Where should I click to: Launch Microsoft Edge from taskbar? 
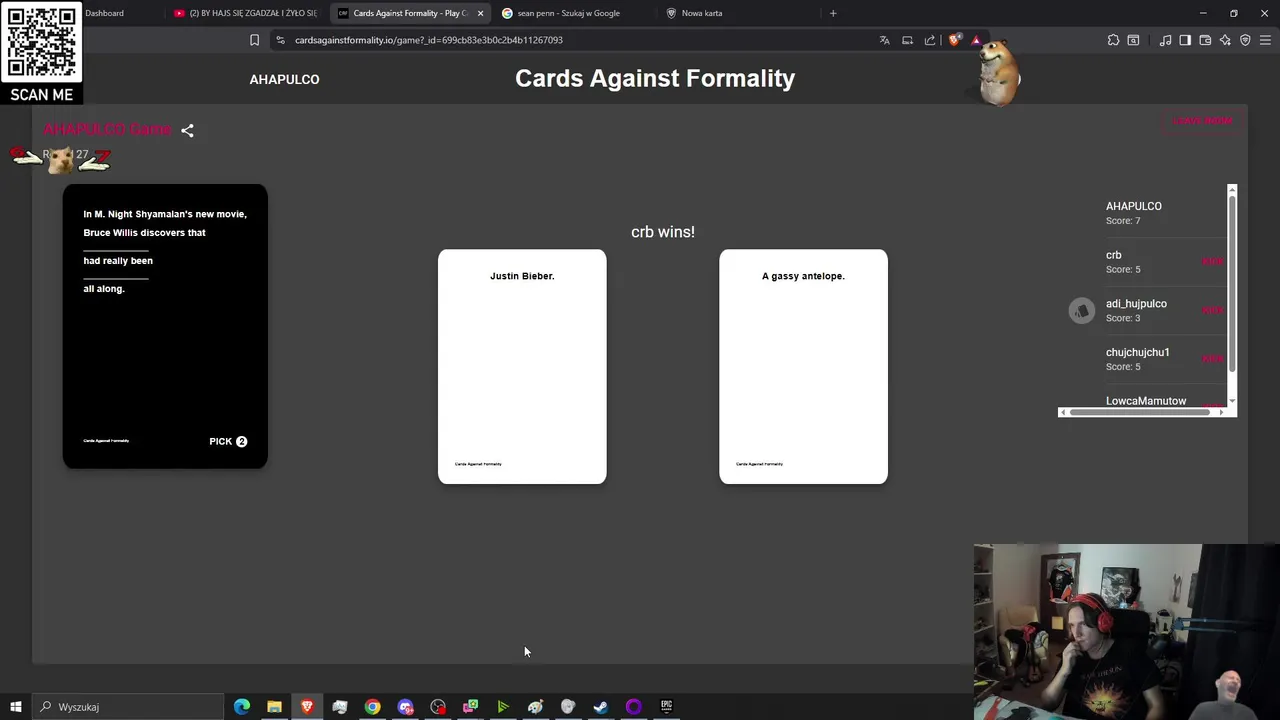(242, 707)
